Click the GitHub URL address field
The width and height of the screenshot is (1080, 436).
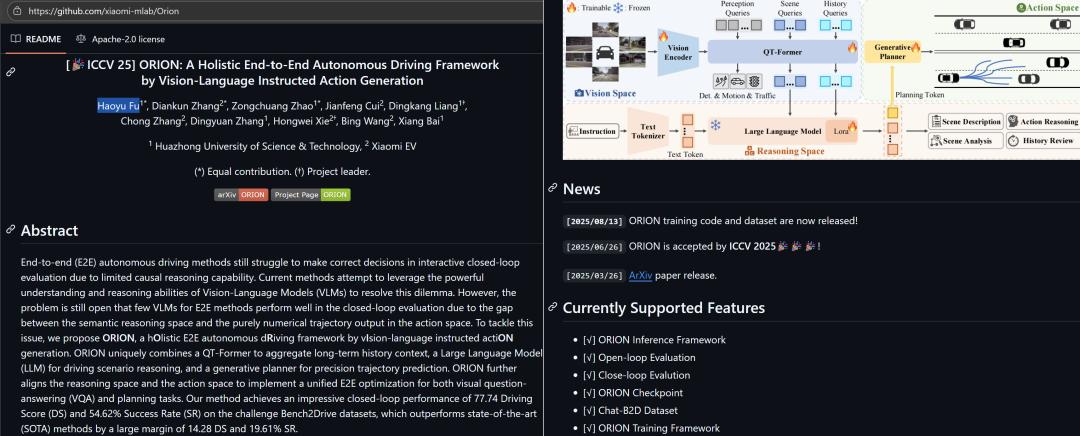click(x=276, y=12)
